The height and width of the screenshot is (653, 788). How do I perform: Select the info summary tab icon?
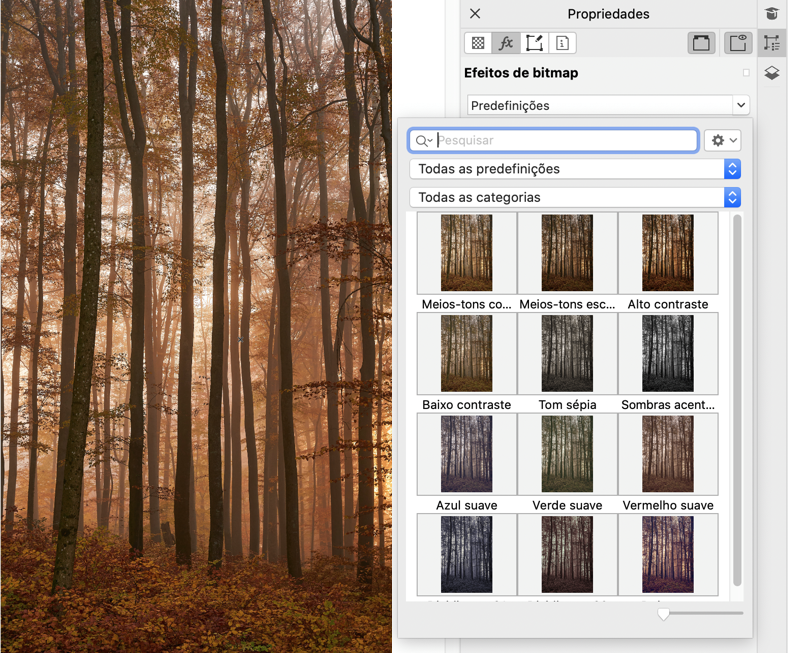coord(562,43)
